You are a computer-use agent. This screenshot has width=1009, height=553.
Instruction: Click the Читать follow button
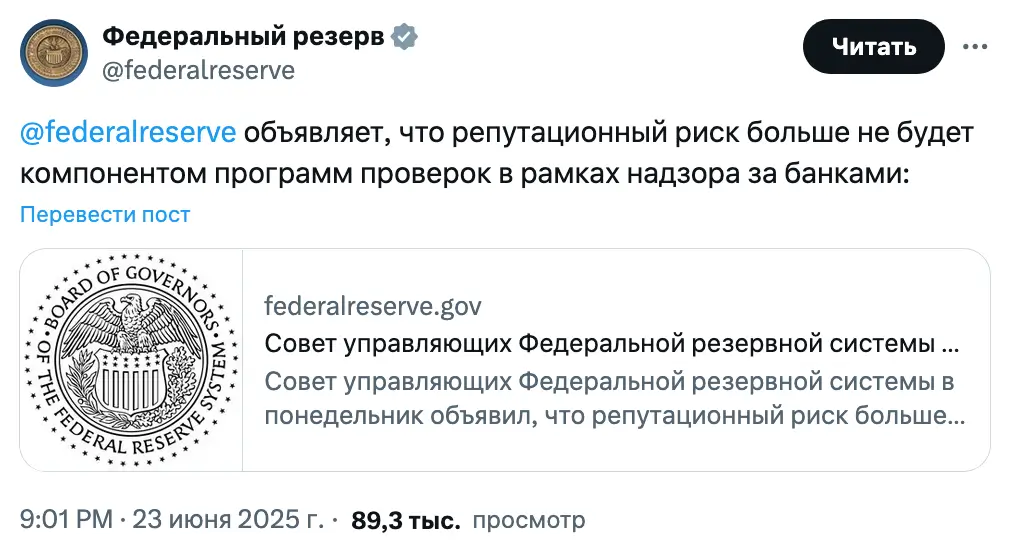click(873, 46)
